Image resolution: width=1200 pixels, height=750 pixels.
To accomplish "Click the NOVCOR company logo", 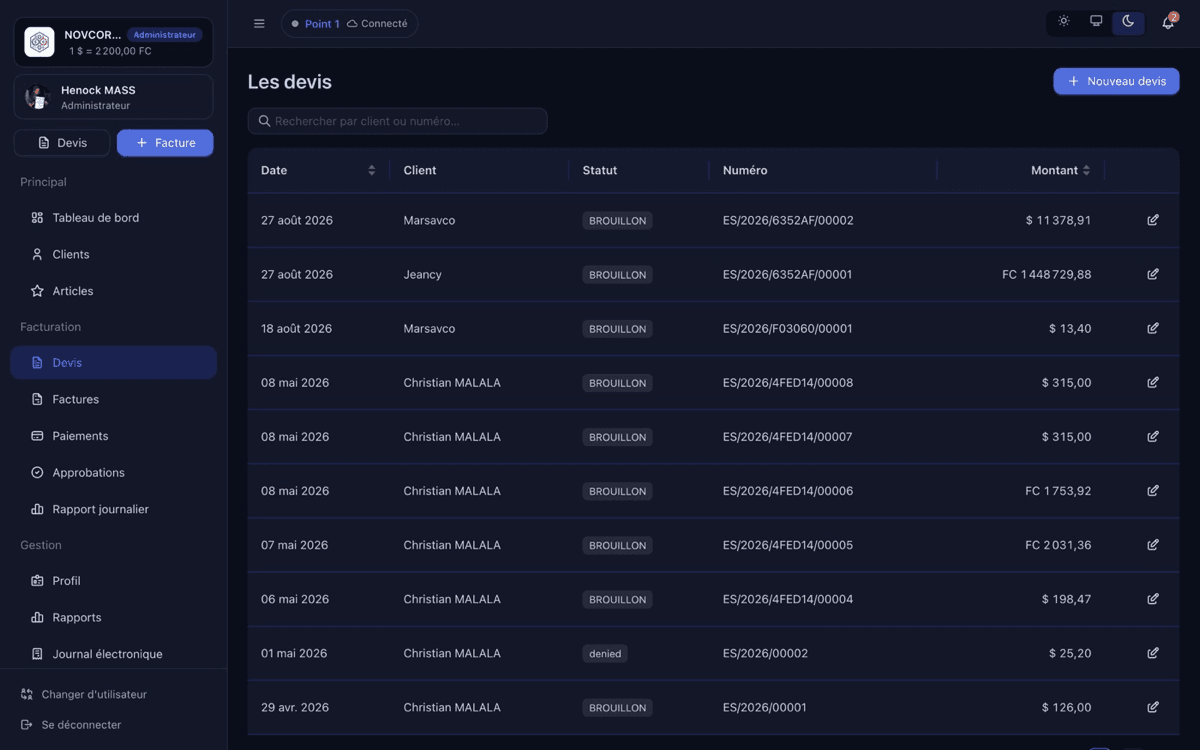I will pyautogui.click(x=39, y=42).
